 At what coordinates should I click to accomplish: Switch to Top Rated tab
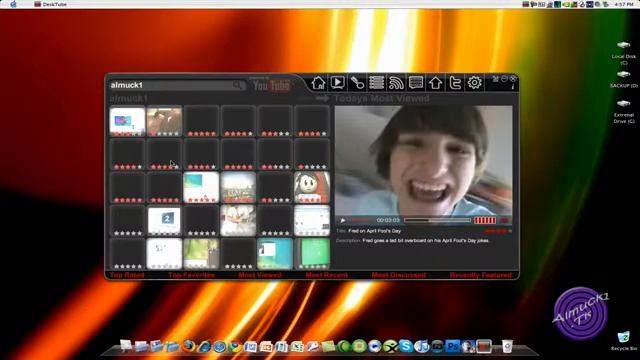click(x=127, y=275)
